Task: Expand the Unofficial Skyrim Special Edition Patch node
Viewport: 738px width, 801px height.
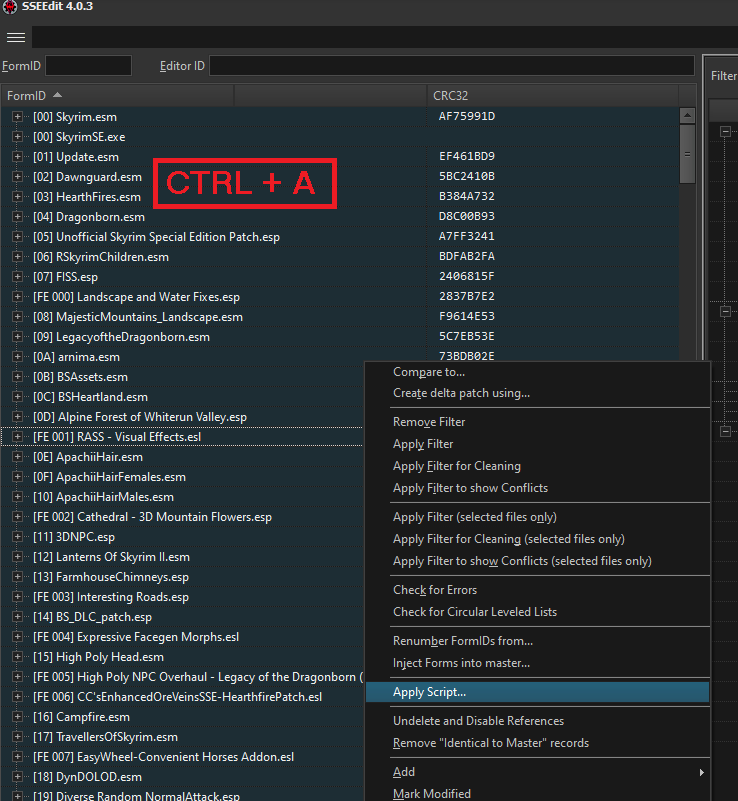Action: coord(17,237)
